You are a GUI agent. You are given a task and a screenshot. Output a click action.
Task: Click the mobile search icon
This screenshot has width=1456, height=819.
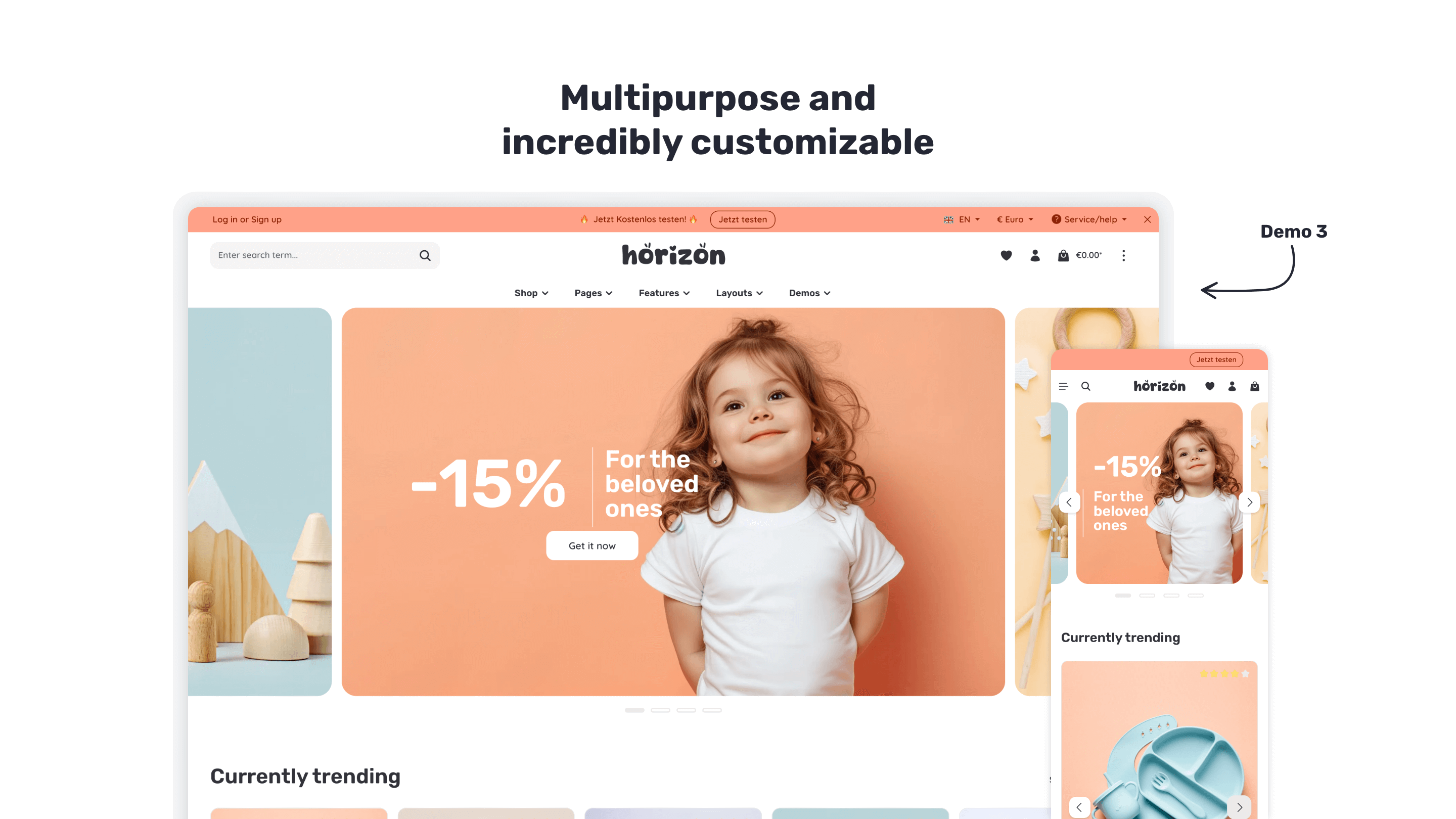tap(1085, 386)
